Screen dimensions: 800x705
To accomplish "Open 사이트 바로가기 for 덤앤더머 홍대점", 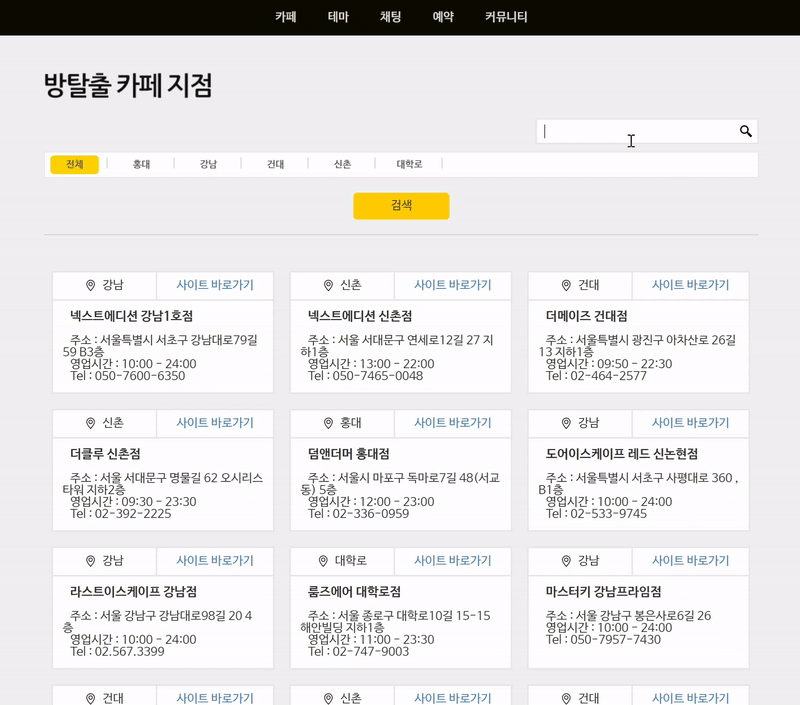I will [x=453, y=423].
